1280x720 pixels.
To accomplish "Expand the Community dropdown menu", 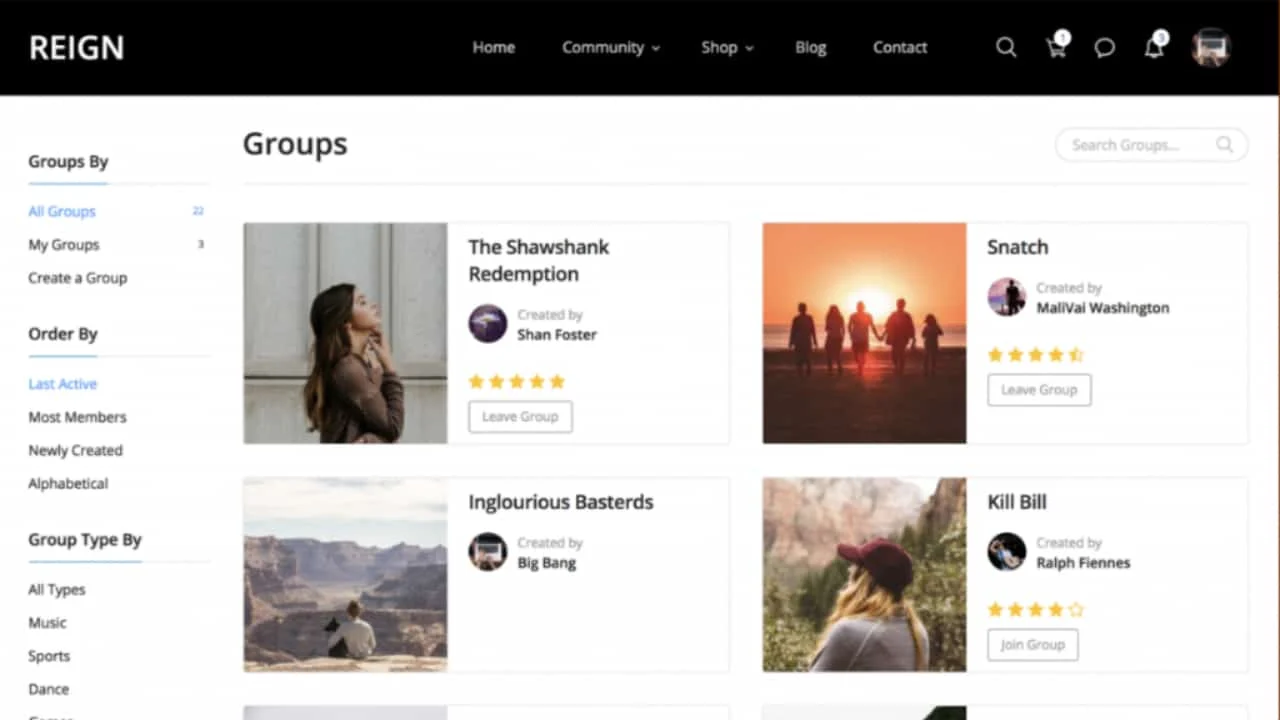I will click(x=611, y=47).
